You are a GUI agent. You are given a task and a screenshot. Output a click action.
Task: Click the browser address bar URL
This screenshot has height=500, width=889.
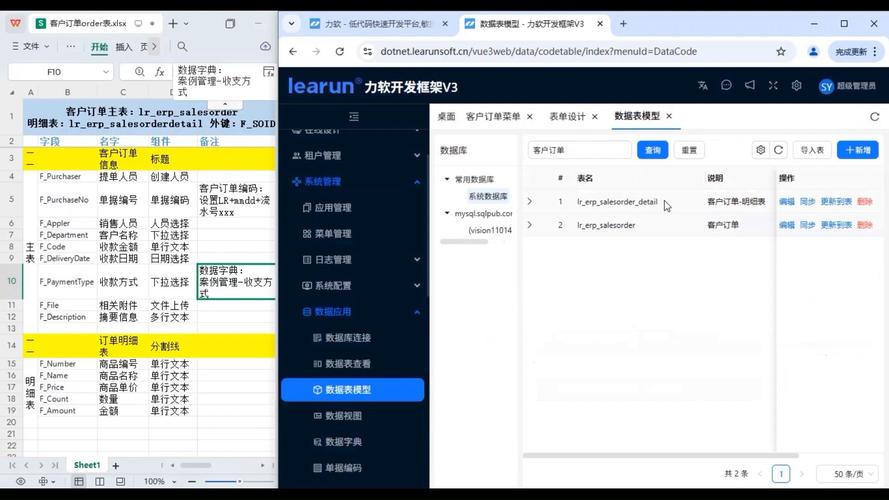(539, 52)
